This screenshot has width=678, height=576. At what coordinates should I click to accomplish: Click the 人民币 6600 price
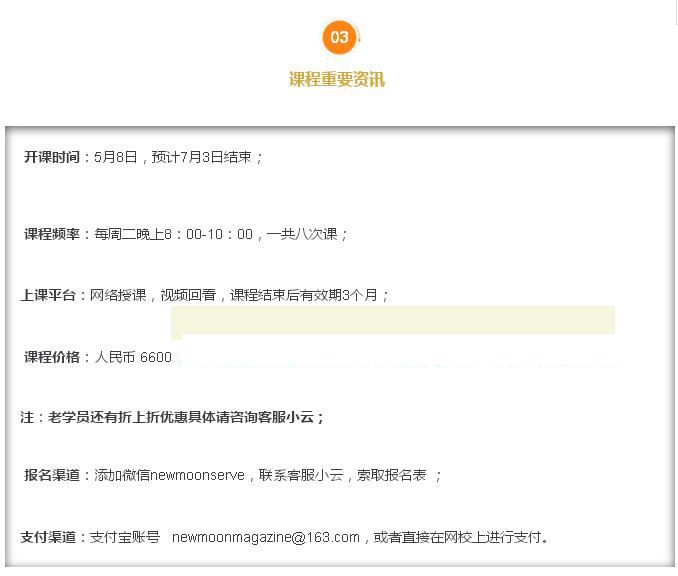133,357
